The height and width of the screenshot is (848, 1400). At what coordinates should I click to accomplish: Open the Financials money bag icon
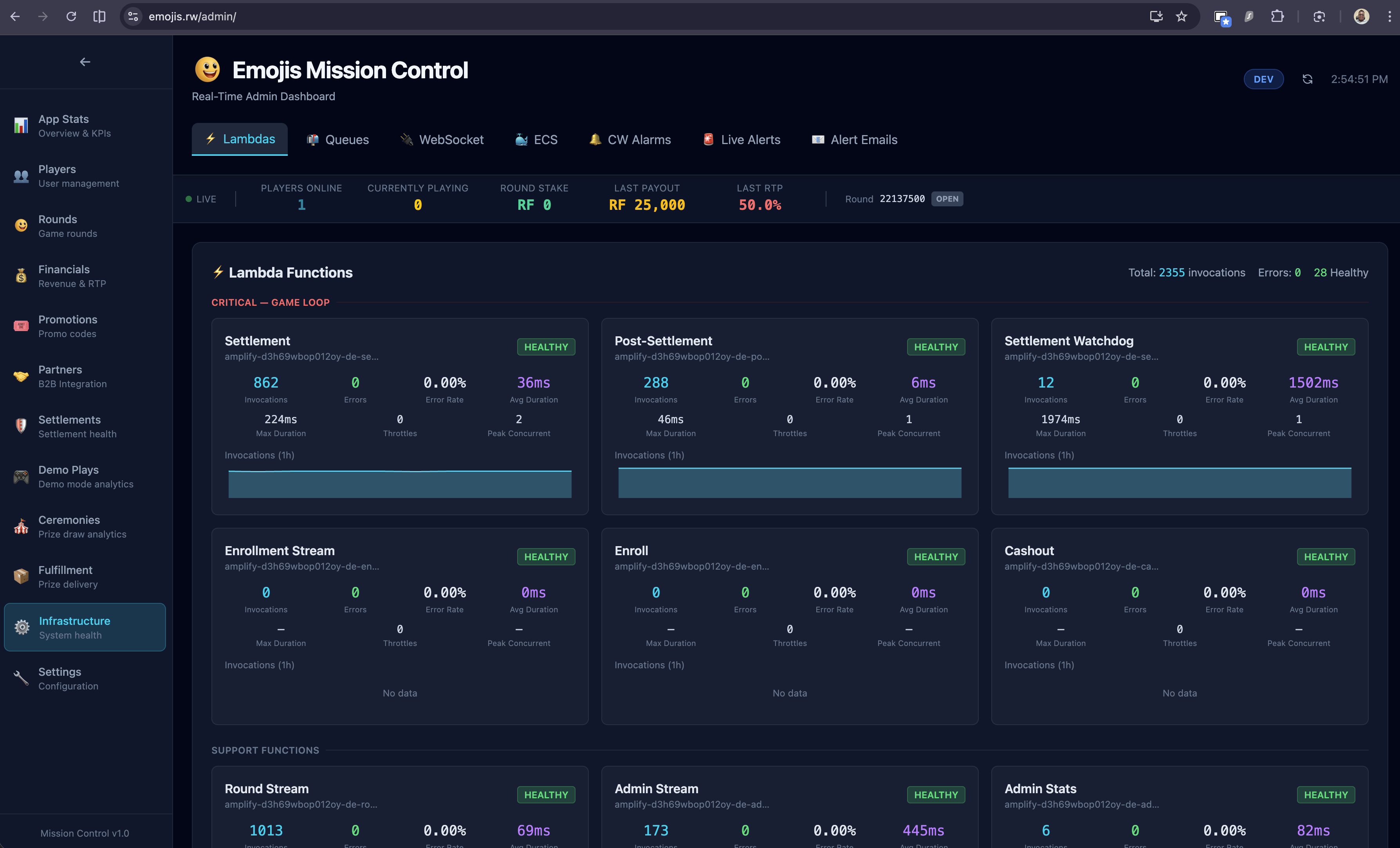[21, 276]
